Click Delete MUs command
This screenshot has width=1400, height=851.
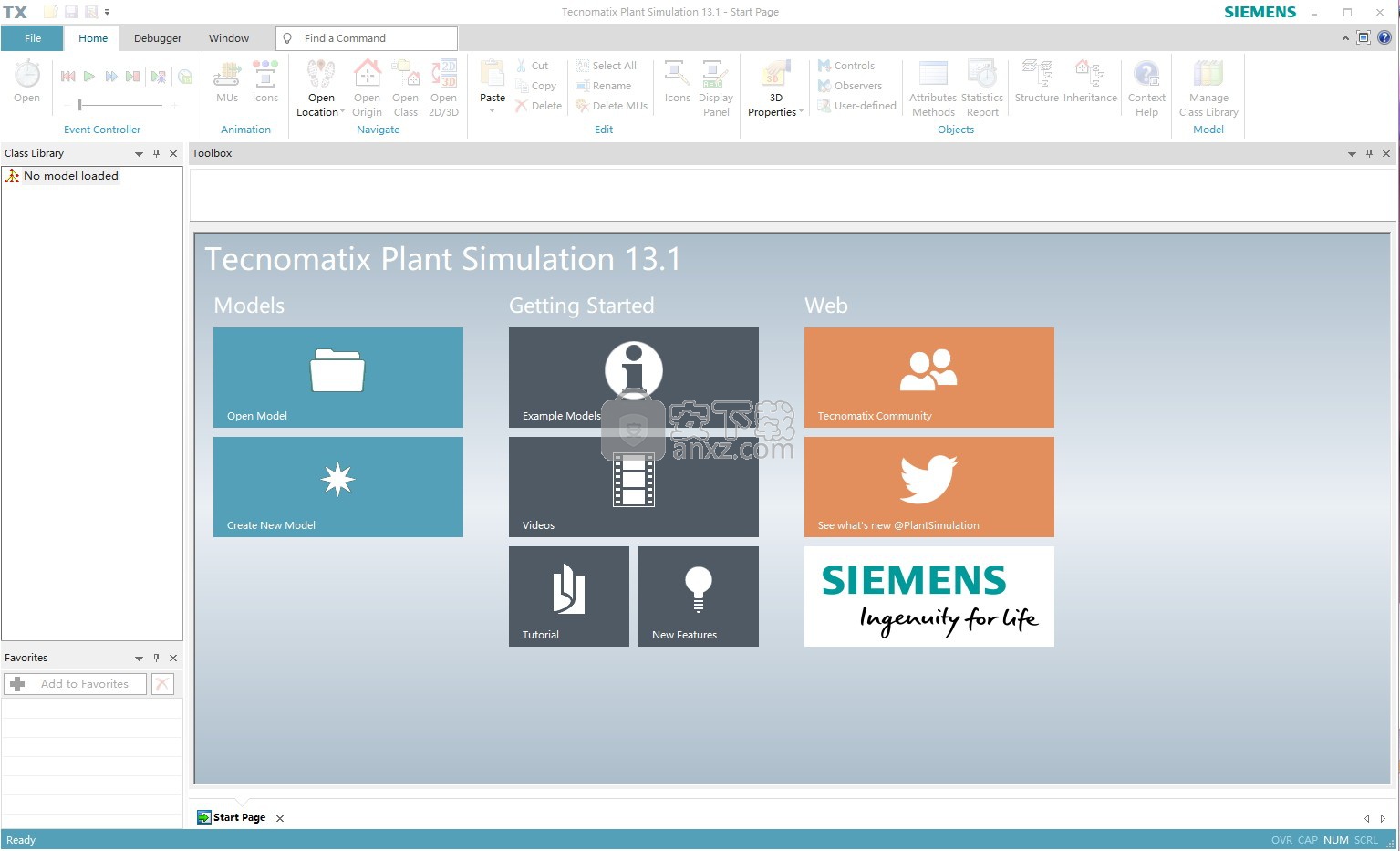[x=612, y=106]
